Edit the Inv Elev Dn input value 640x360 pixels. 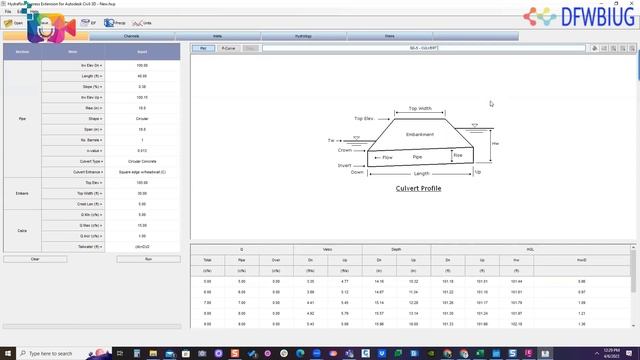(x=142, y=65)
